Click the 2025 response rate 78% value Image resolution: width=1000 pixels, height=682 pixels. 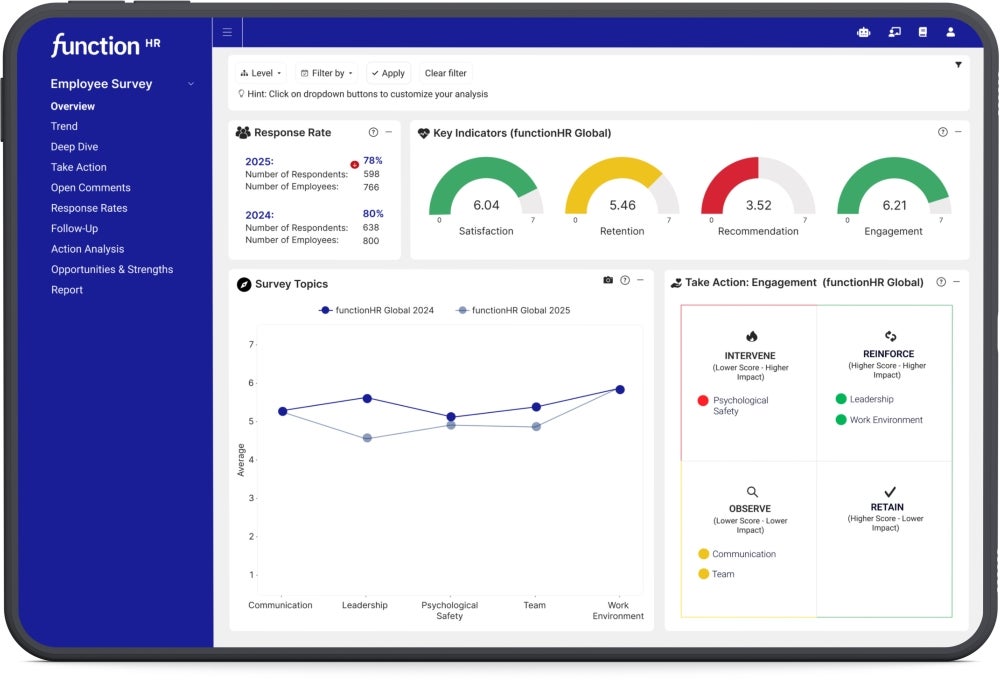(373, 161)
